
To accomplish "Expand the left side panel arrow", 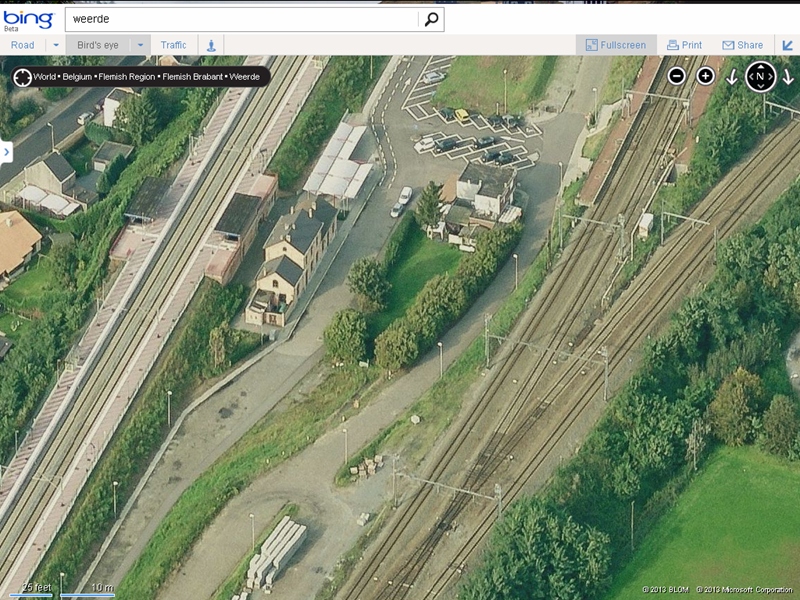I will pyautogui.click(x=6, y=151).
